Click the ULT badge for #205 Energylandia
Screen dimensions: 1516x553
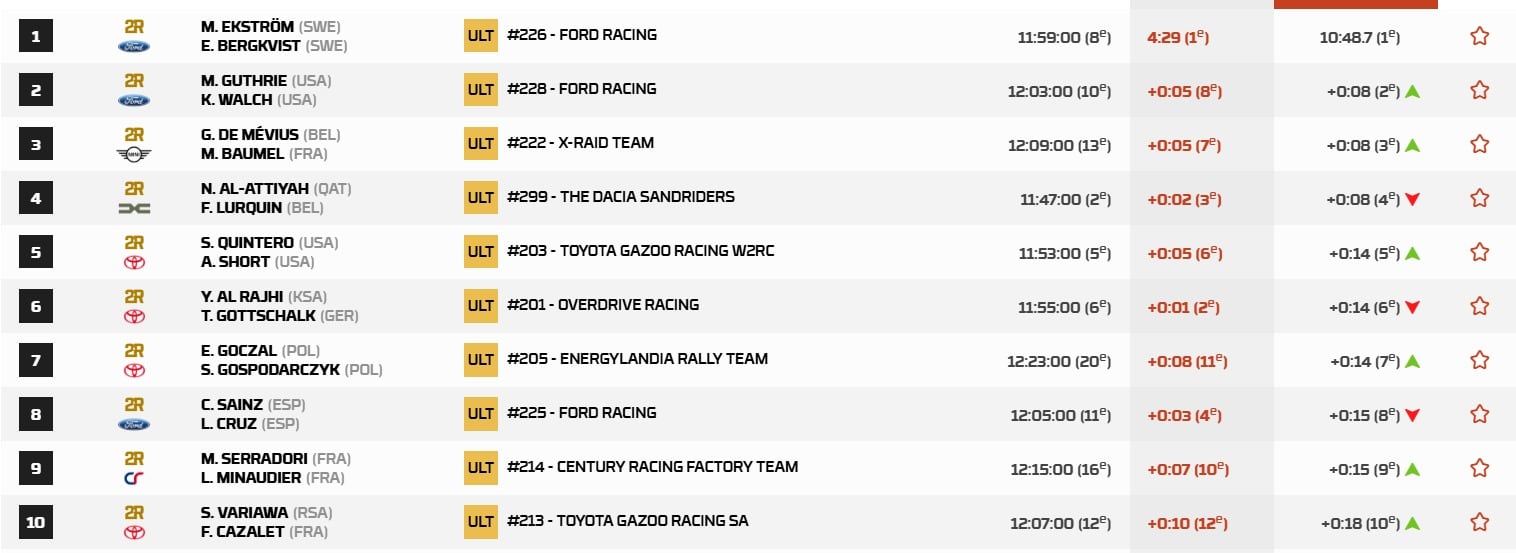pos(481,360)
